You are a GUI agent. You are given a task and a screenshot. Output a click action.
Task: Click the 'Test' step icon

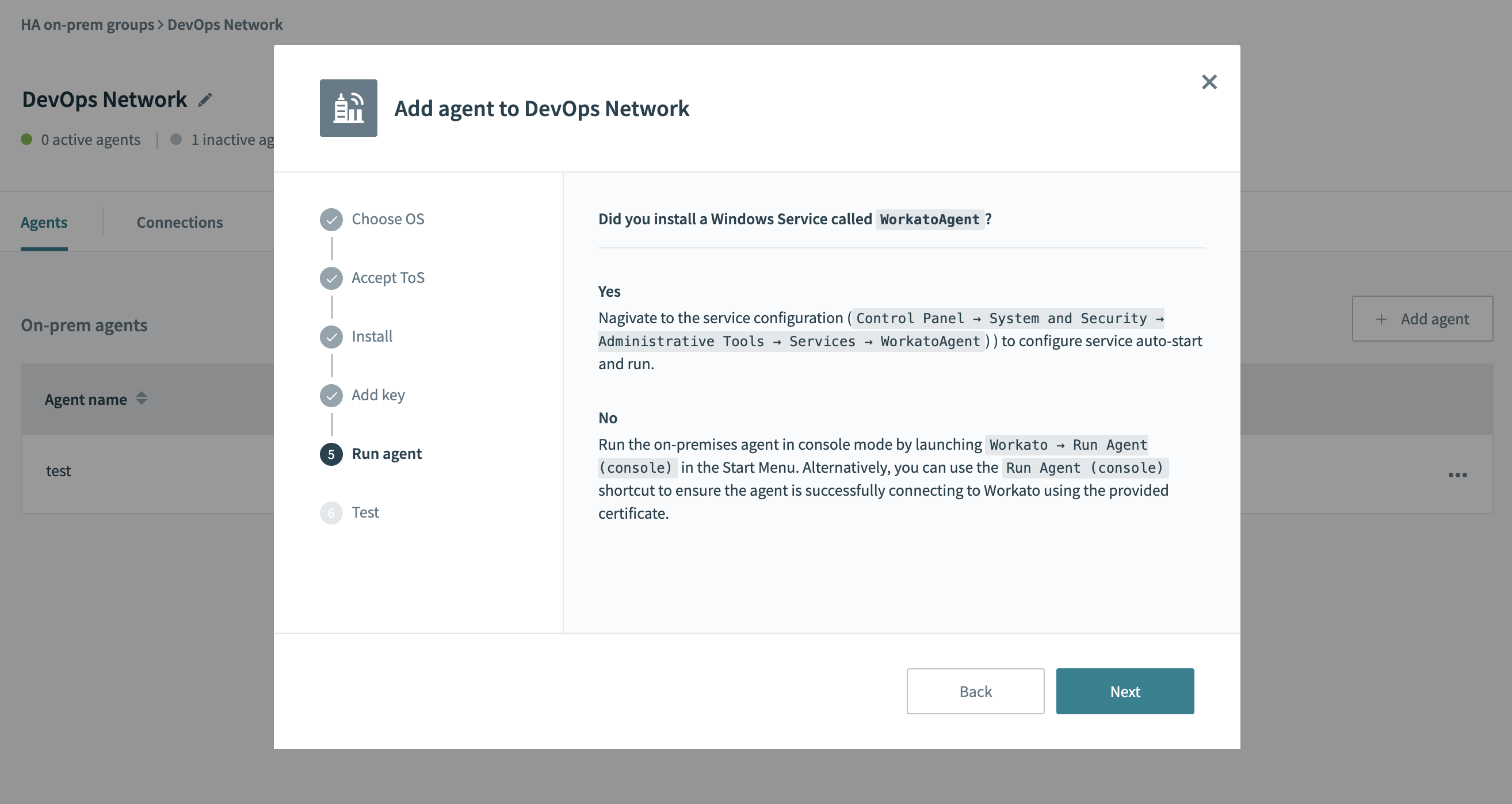click(330, 511)
